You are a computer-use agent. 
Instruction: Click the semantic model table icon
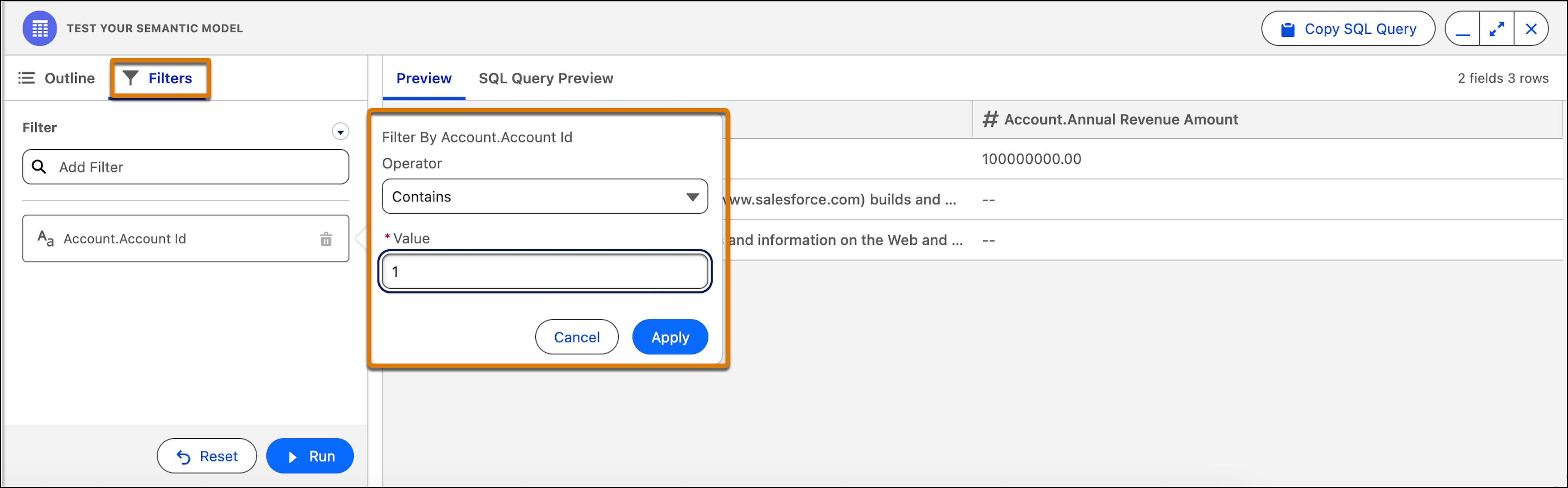click(x=40, y=28)
